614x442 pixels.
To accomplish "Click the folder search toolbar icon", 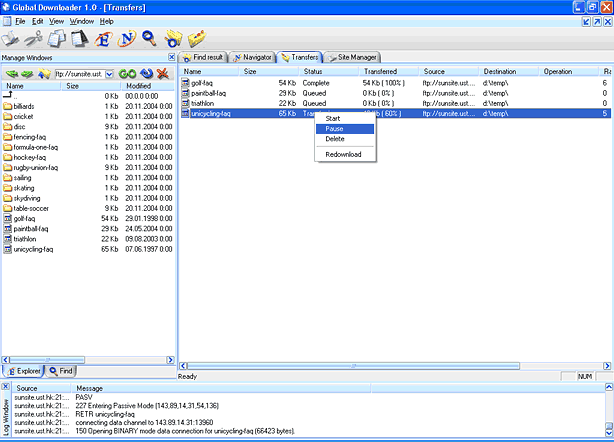I will coord(173,39).
